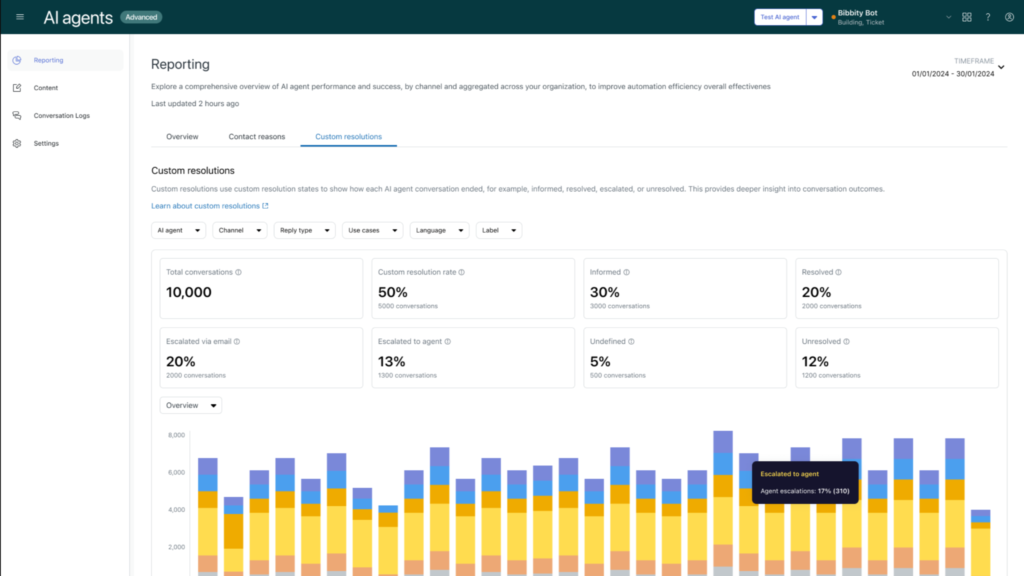Click info icon next to Informed
This screenshot has height=576, width=1024.
click(626, 272)
